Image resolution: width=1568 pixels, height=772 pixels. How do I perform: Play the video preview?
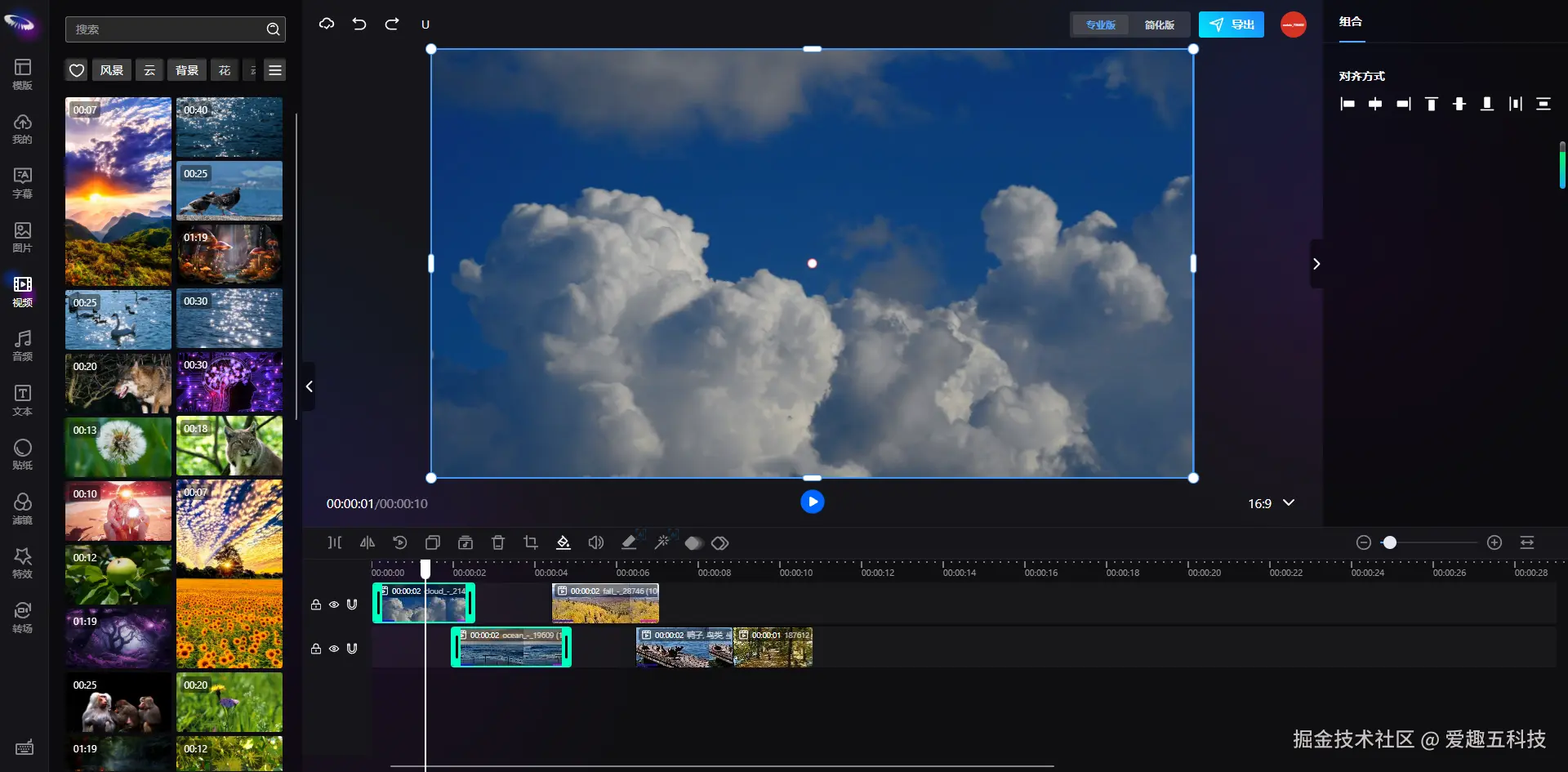pyautogui.click(x=812, y=502)
